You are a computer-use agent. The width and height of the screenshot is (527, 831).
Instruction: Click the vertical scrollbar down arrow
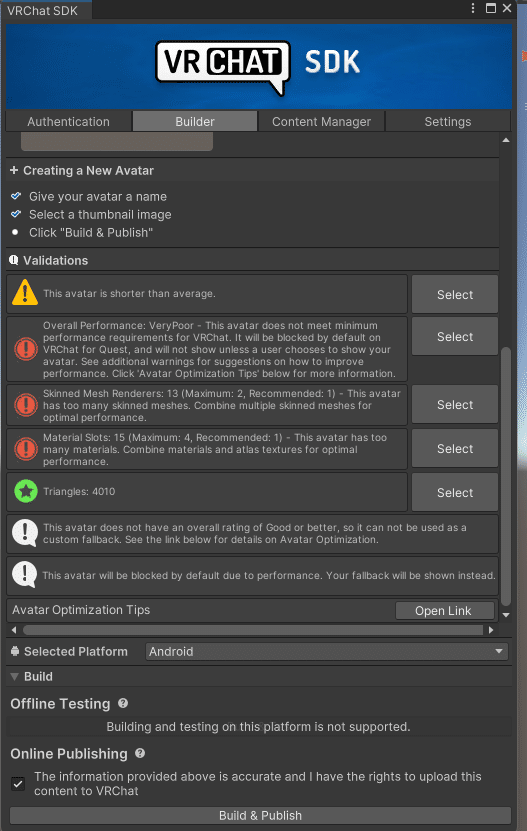point(506,615)
